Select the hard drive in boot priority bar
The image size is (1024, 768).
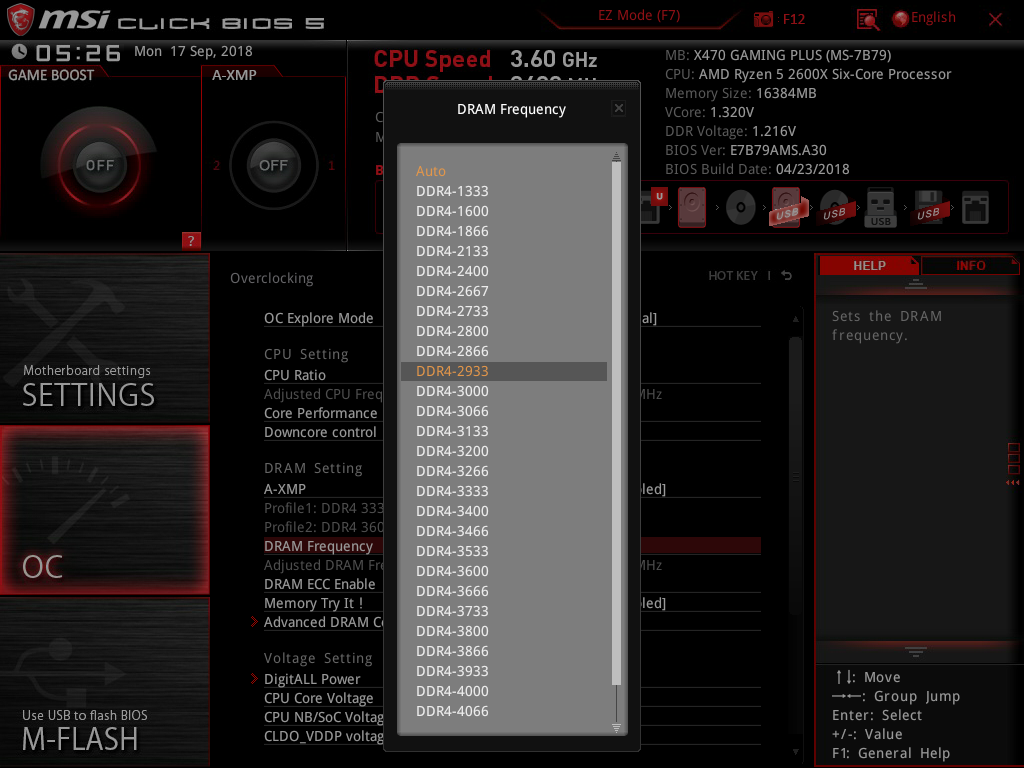(691, 207)
